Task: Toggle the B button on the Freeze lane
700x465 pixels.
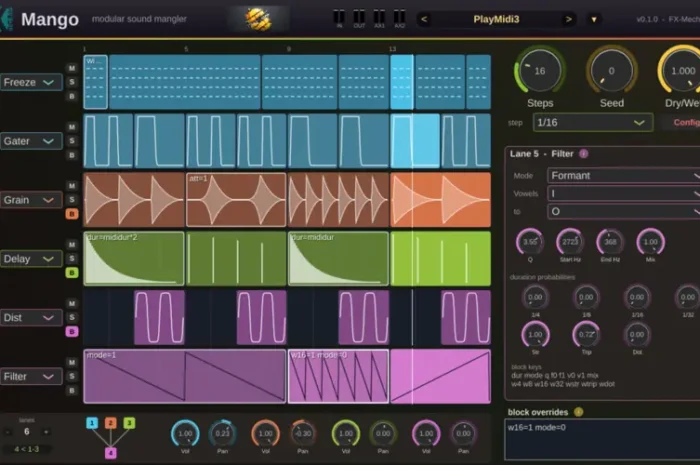Action: point(72,96)
